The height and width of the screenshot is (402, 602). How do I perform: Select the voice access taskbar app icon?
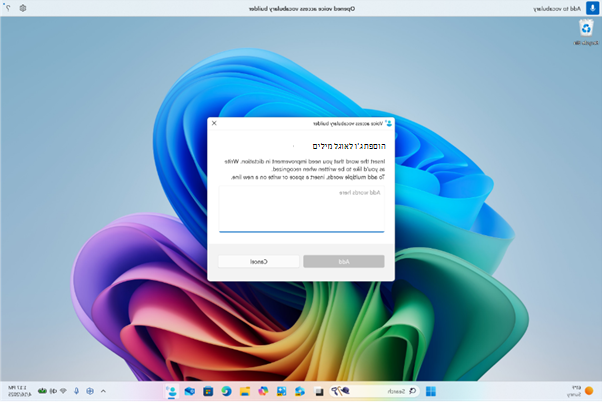click(172, 391)
